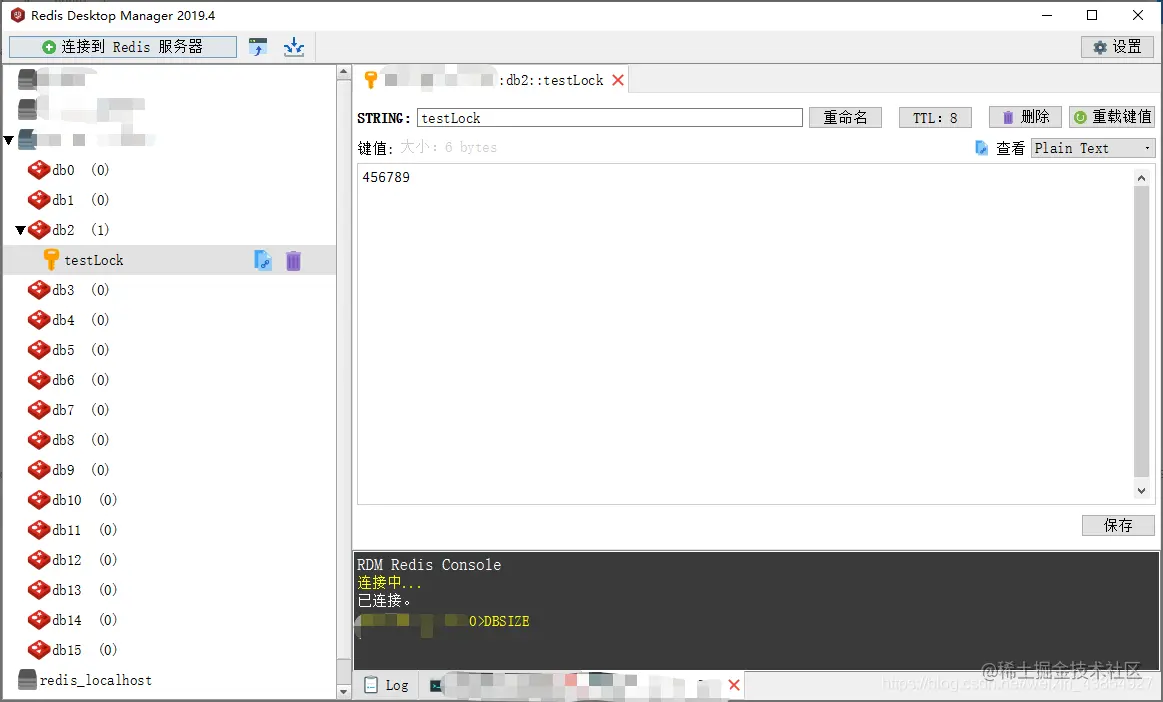This screenshot has width=1163, height=702.
Task: Collapse the db2 database node
Action: point(21,230)
